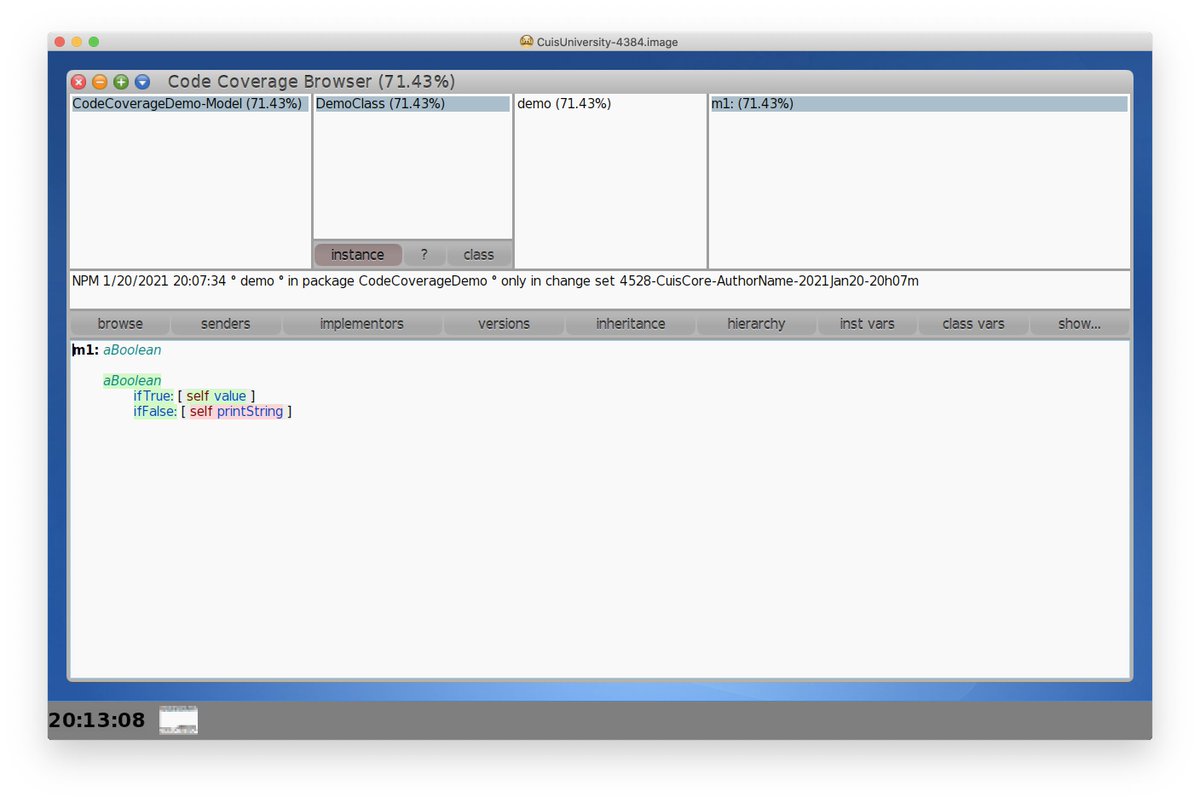Select demo (71.43%) message category

[x=610, y=104]
